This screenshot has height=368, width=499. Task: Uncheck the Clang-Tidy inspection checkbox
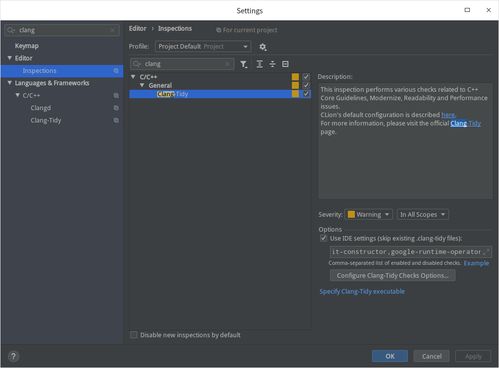click(306, 94)
